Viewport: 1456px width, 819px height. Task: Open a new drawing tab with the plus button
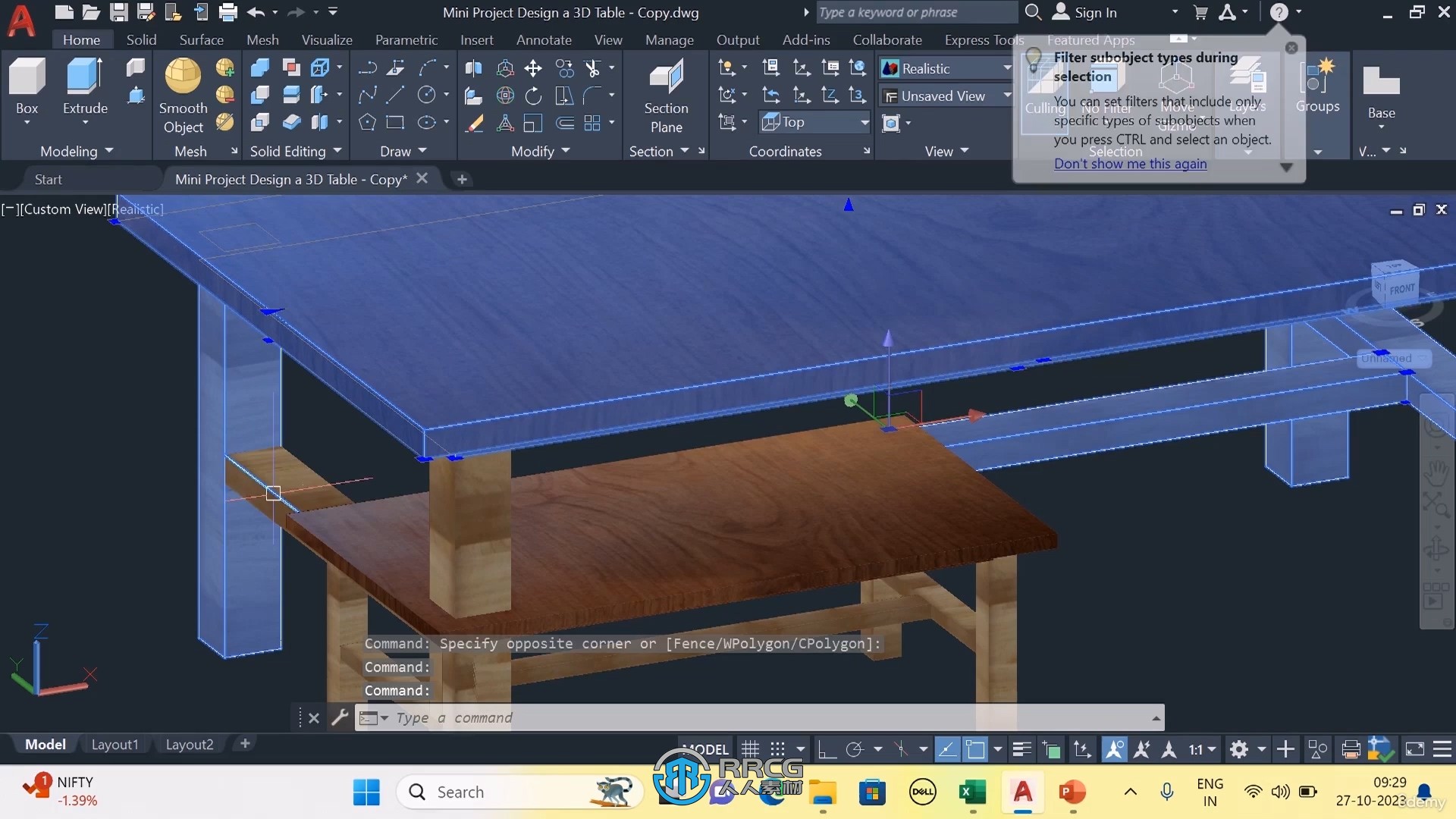click(462, 179)
